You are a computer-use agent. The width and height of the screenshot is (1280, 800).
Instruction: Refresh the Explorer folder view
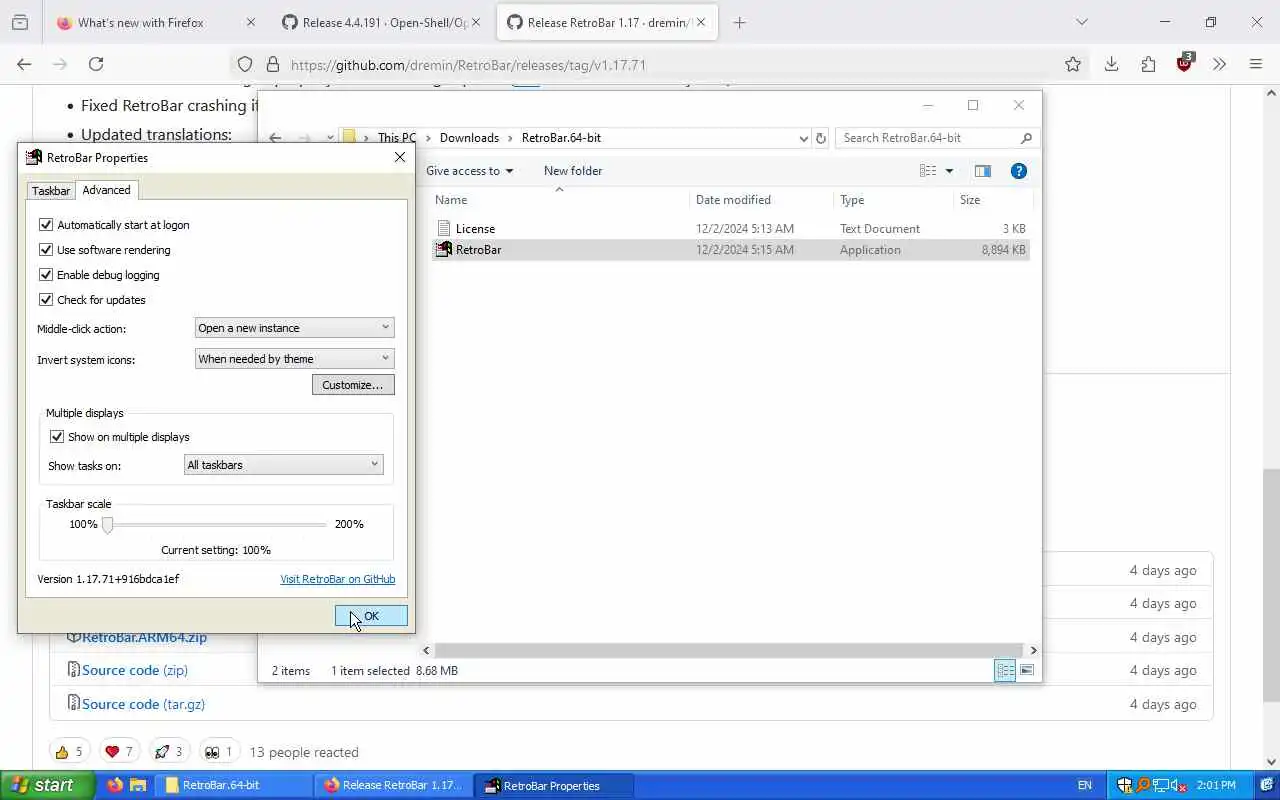[821, 138]
